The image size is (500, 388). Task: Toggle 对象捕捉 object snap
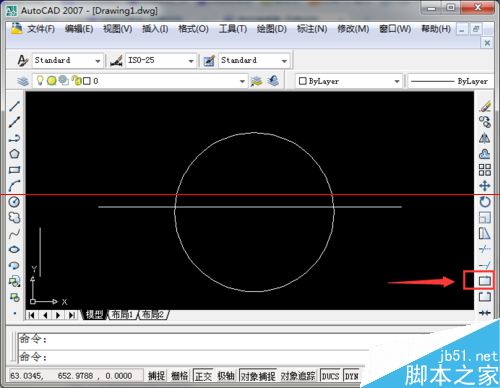coord(258,376)
